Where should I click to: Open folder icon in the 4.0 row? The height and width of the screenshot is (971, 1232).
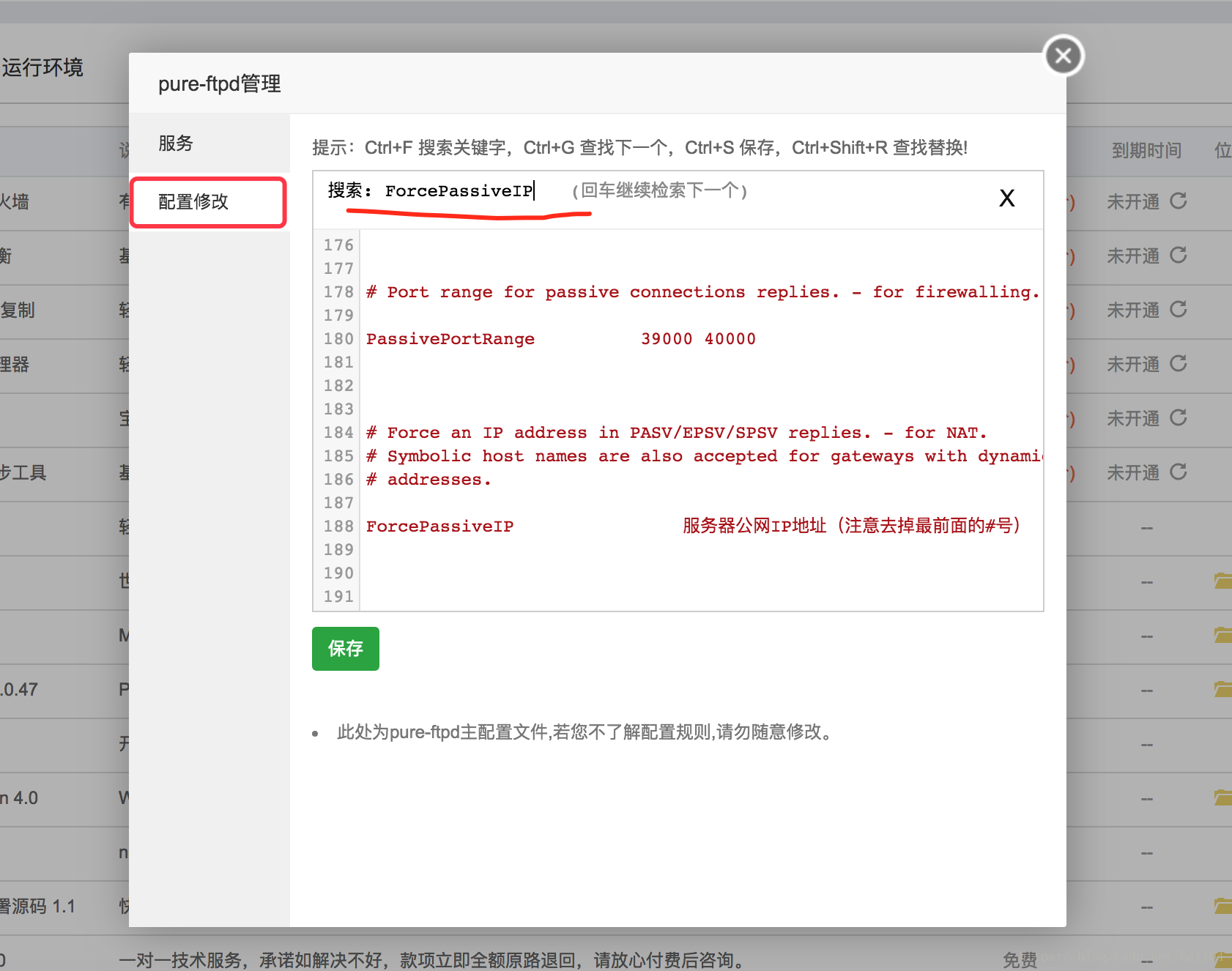click(x=1222, y=797)
